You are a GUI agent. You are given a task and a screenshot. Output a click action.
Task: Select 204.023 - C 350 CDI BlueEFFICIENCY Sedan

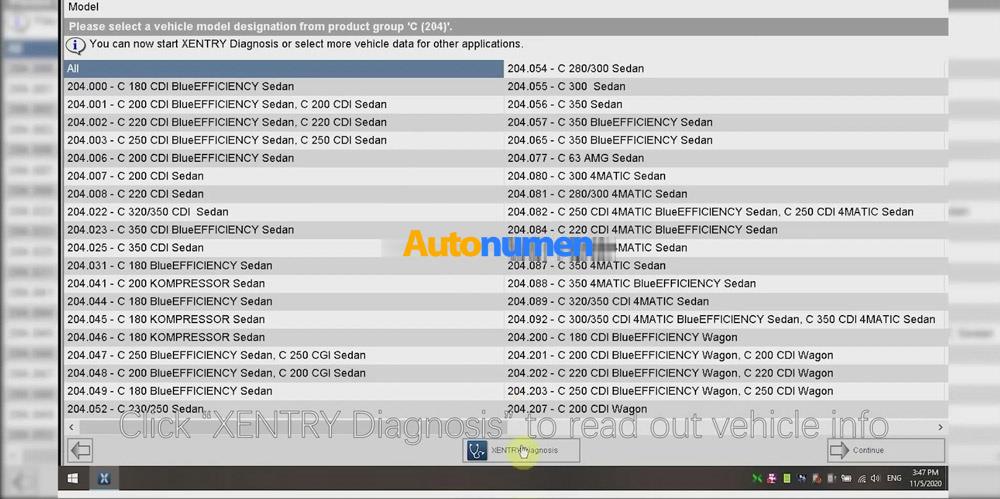(x=284, y=229)
